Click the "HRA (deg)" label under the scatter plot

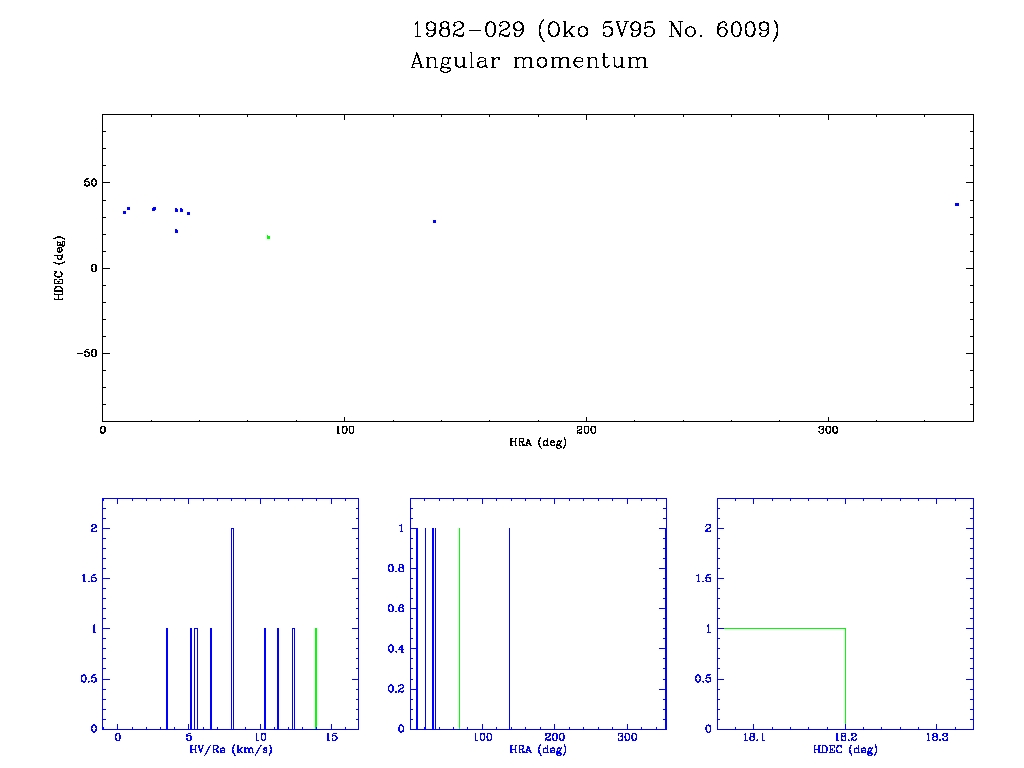pyautogui.click(x=538, y=442)
